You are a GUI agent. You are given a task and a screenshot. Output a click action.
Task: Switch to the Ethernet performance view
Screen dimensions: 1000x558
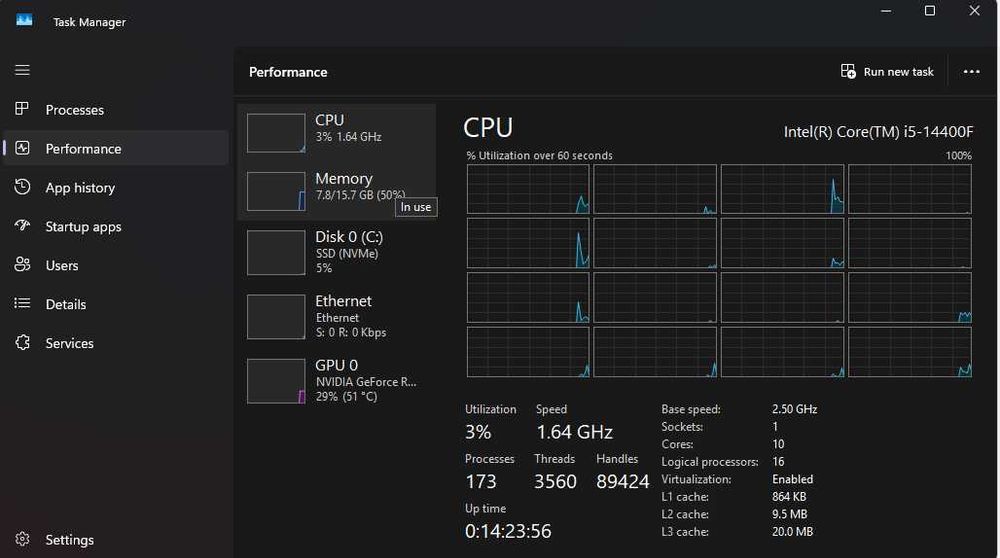point(343,315)
